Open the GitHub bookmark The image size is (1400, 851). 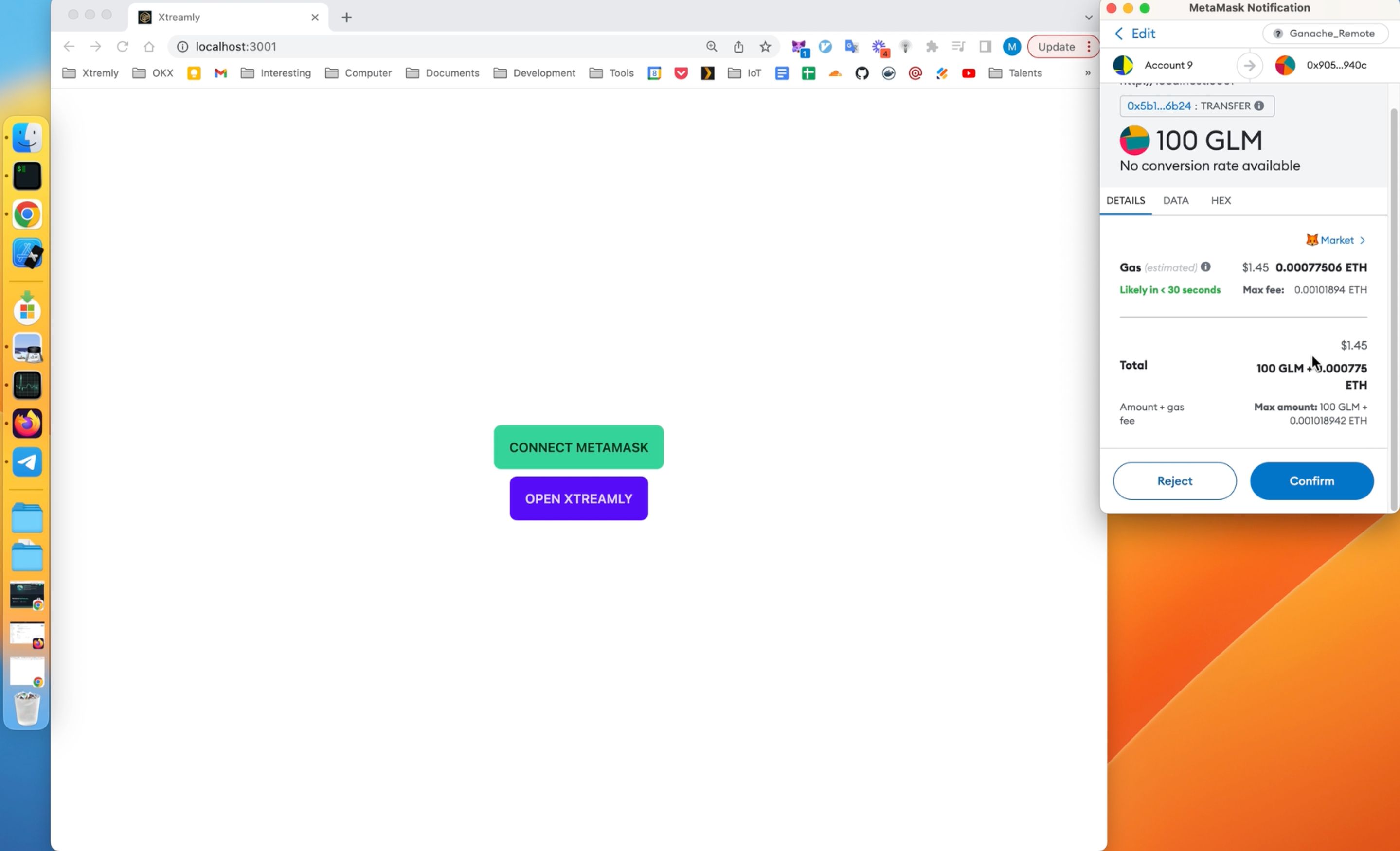coord(862,73)
